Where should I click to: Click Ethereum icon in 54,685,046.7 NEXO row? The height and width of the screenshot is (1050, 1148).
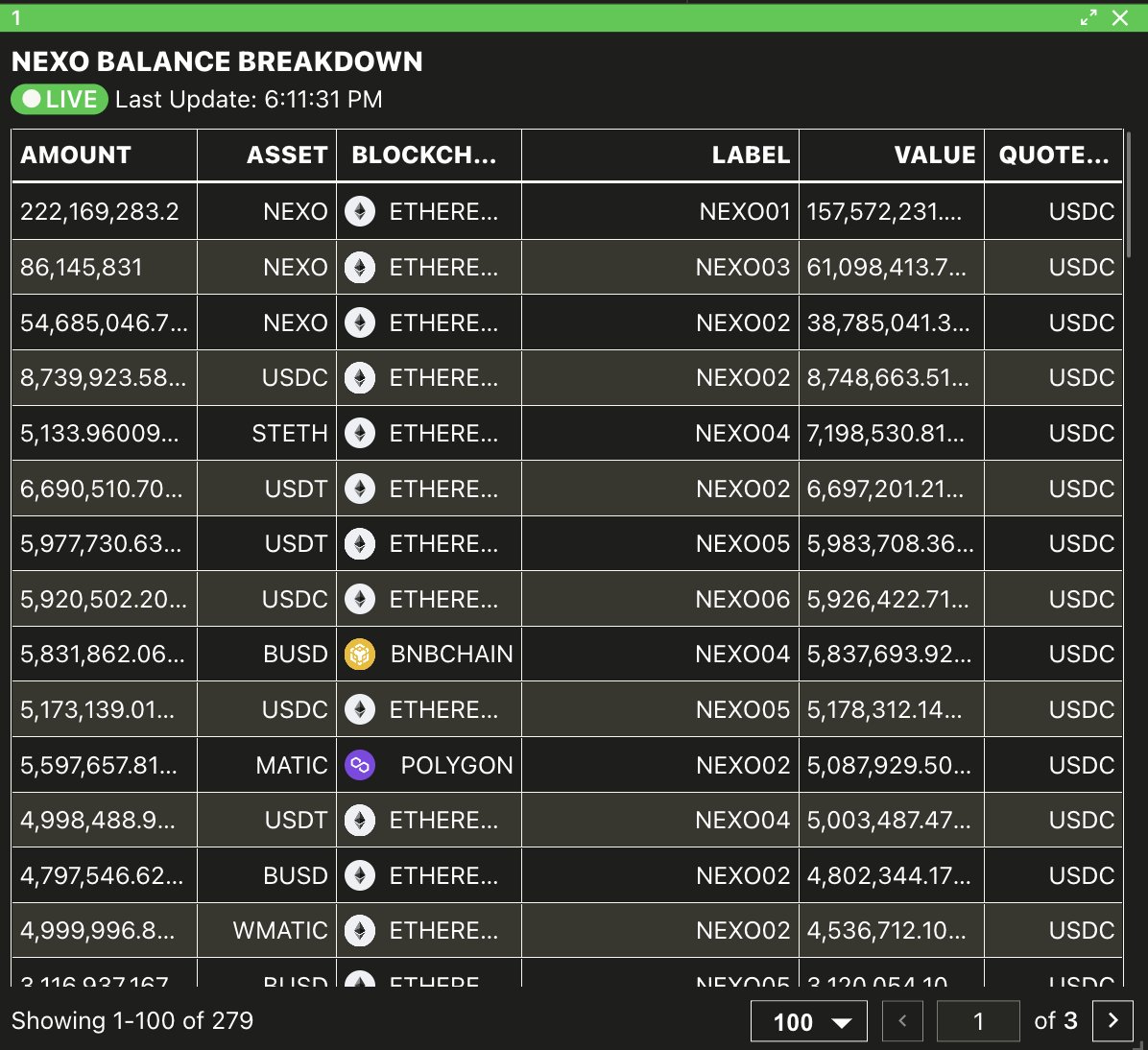pos(360,322)
